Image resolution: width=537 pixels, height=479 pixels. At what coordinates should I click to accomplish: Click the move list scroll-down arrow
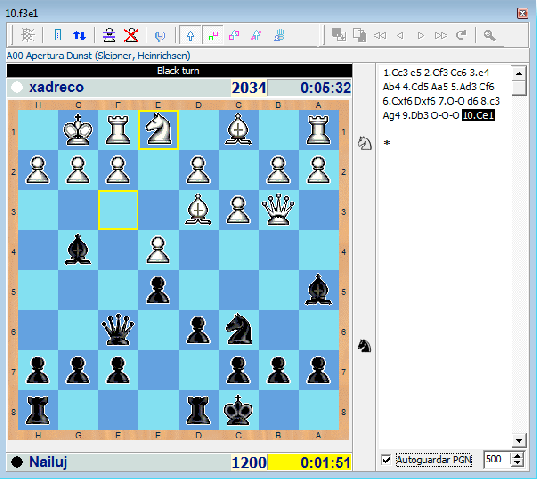coord(519,441)
